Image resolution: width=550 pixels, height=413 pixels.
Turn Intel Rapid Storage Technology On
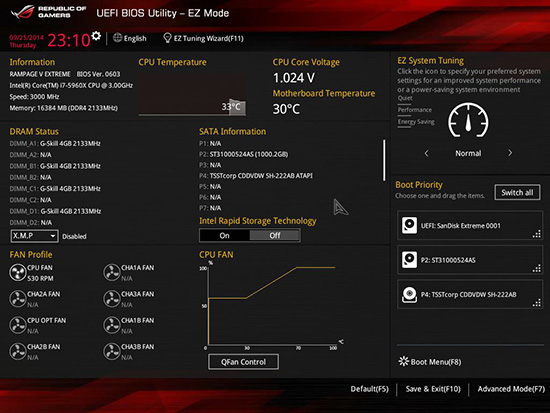[224, 235]
